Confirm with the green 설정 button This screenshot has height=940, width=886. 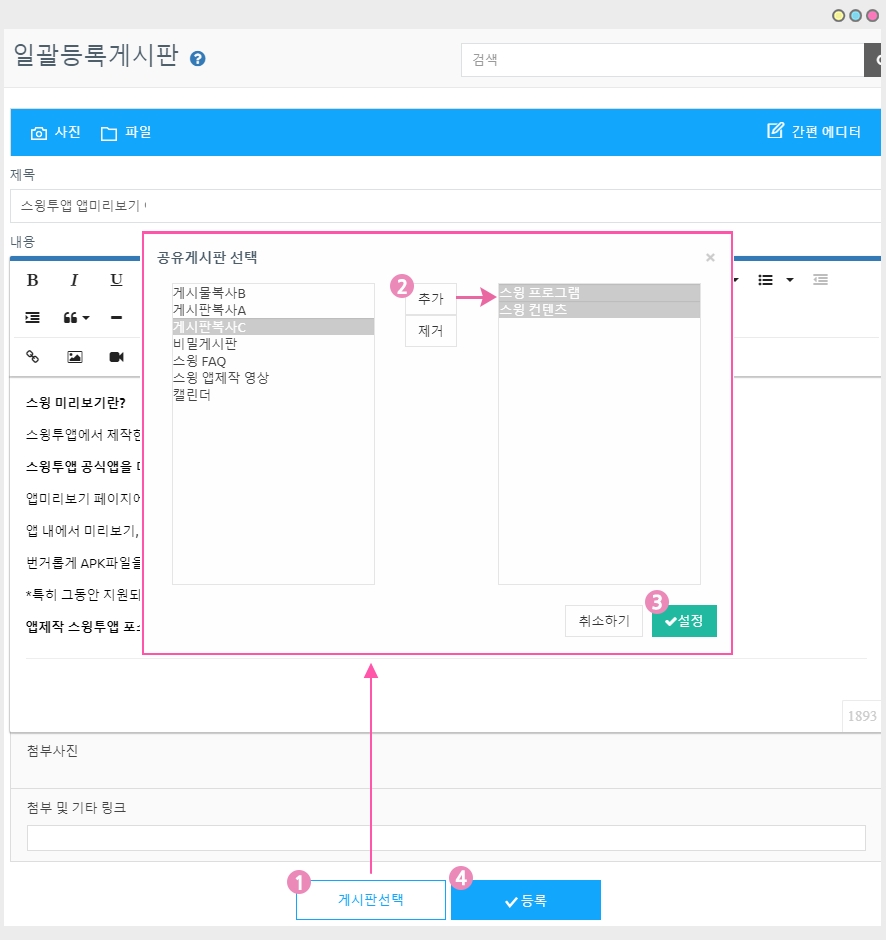click(x=684, y=621)
